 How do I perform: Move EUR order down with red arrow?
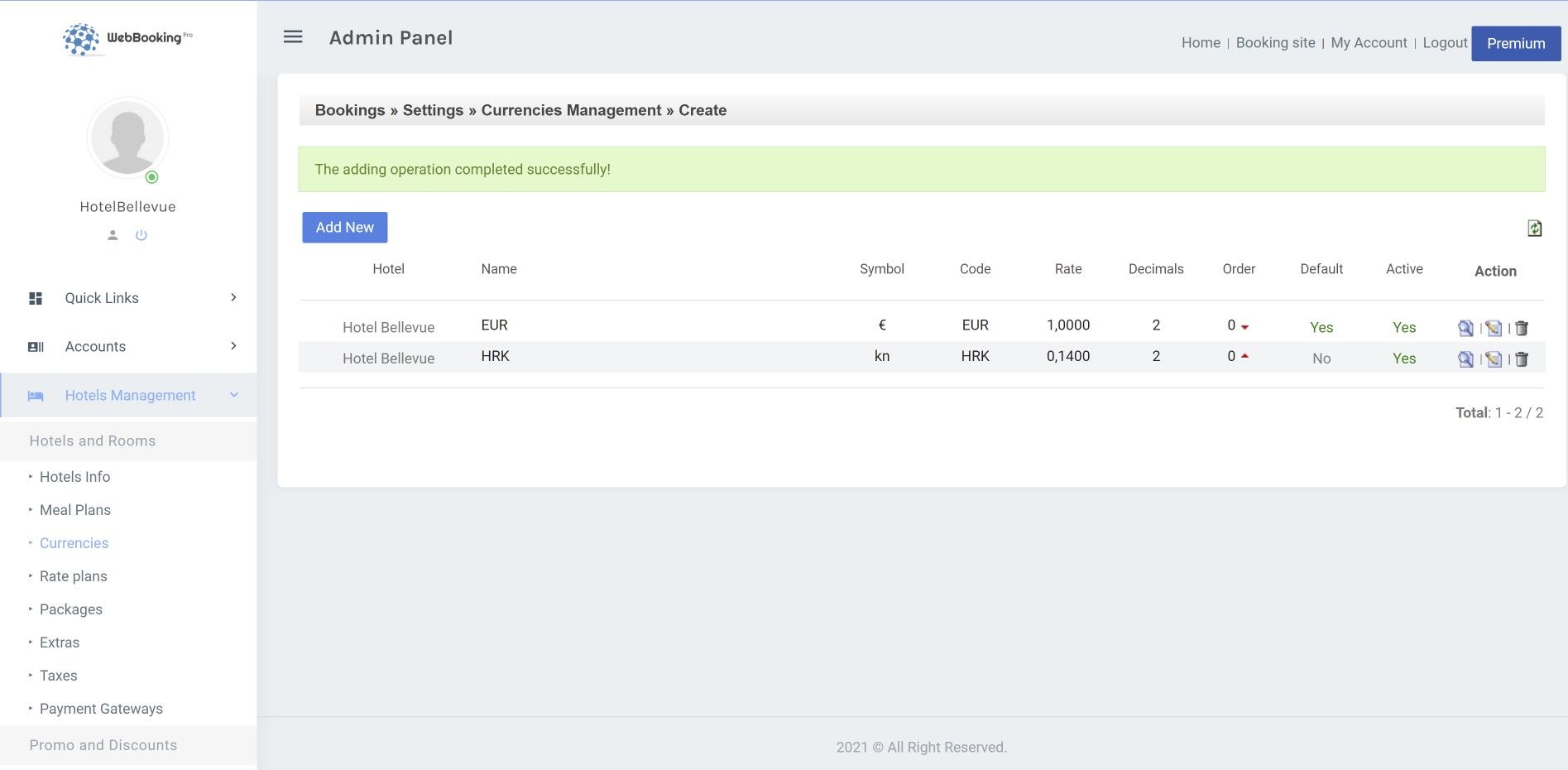[1244, 327]
